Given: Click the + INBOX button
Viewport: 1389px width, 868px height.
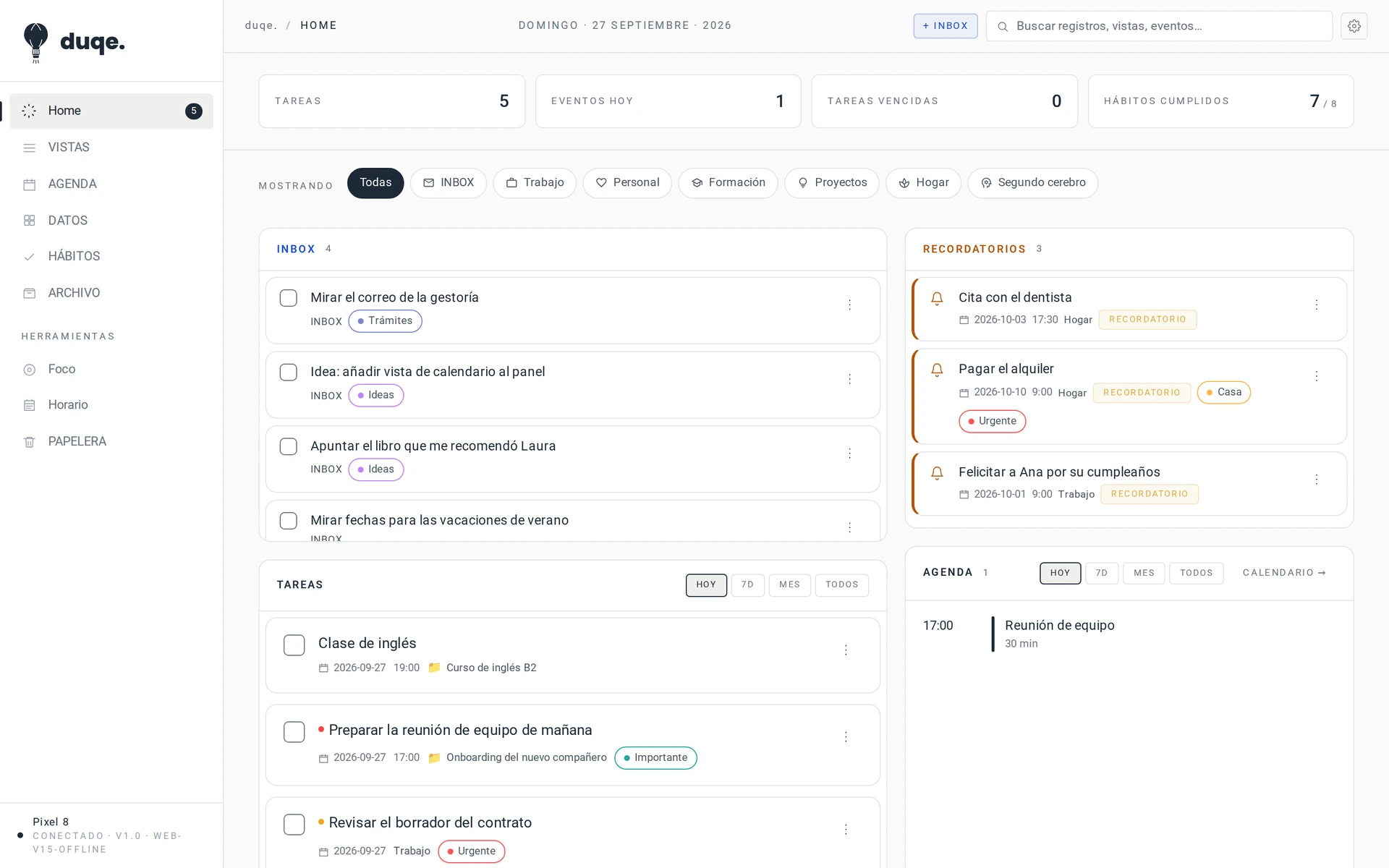Looking at the screenshot, I should pos(945,26).
